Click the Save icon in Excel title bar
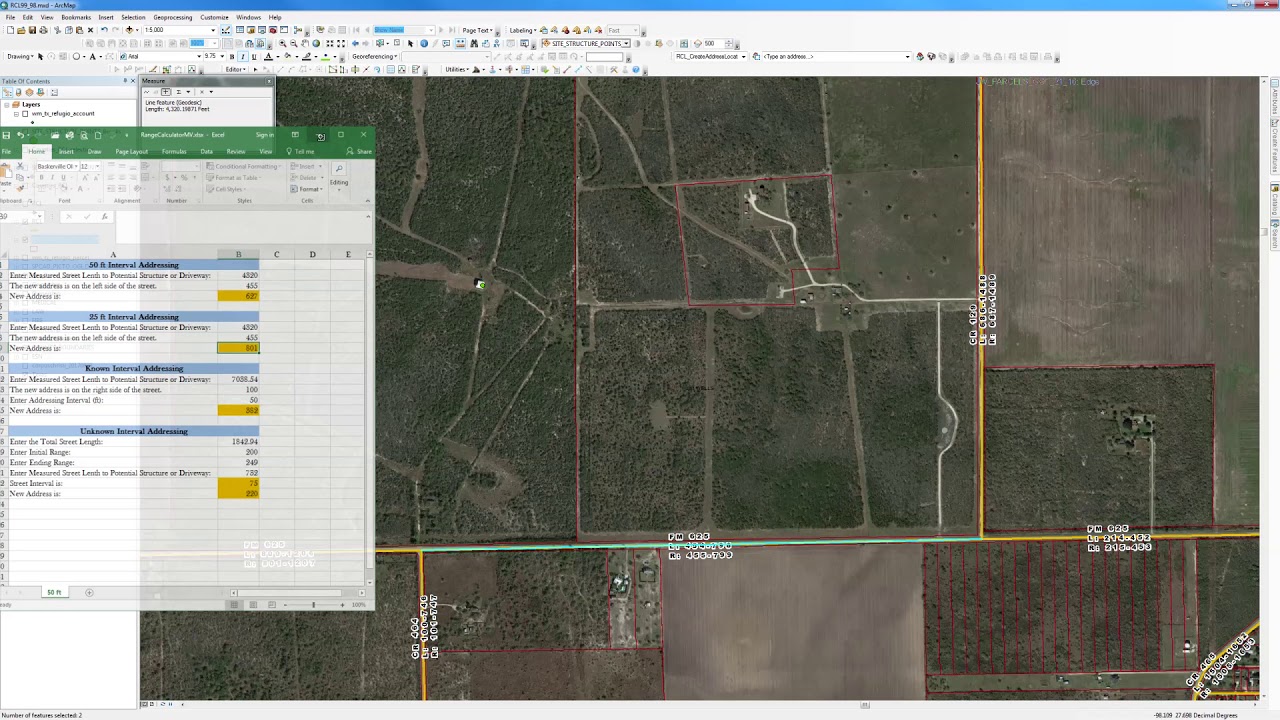 coord(6,135)
